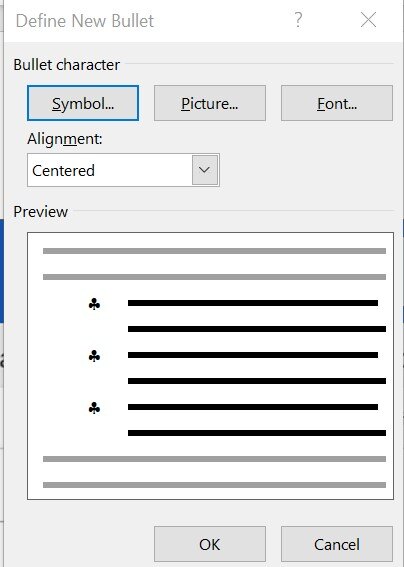Click black text line beside first club bullet
Viewport: 404px width, 567px height.
(x=253, y=303)
